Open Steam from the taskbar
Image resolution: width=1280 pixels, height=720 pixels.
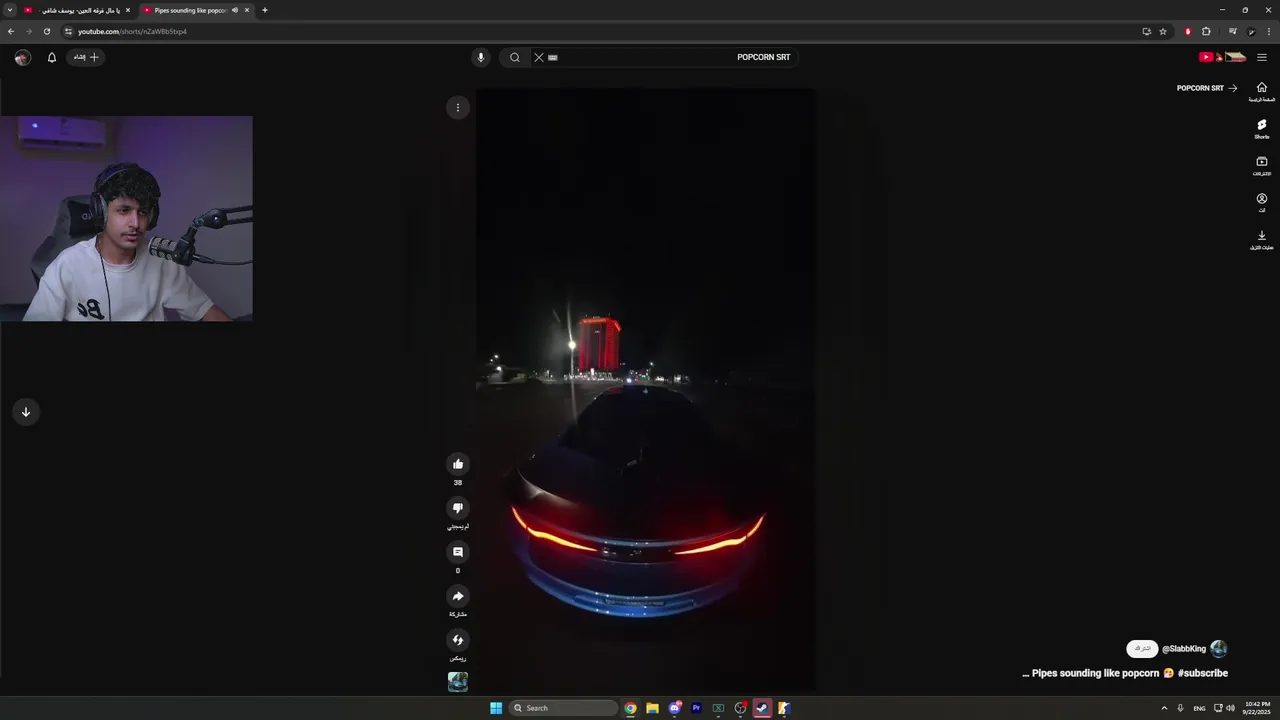762,708
